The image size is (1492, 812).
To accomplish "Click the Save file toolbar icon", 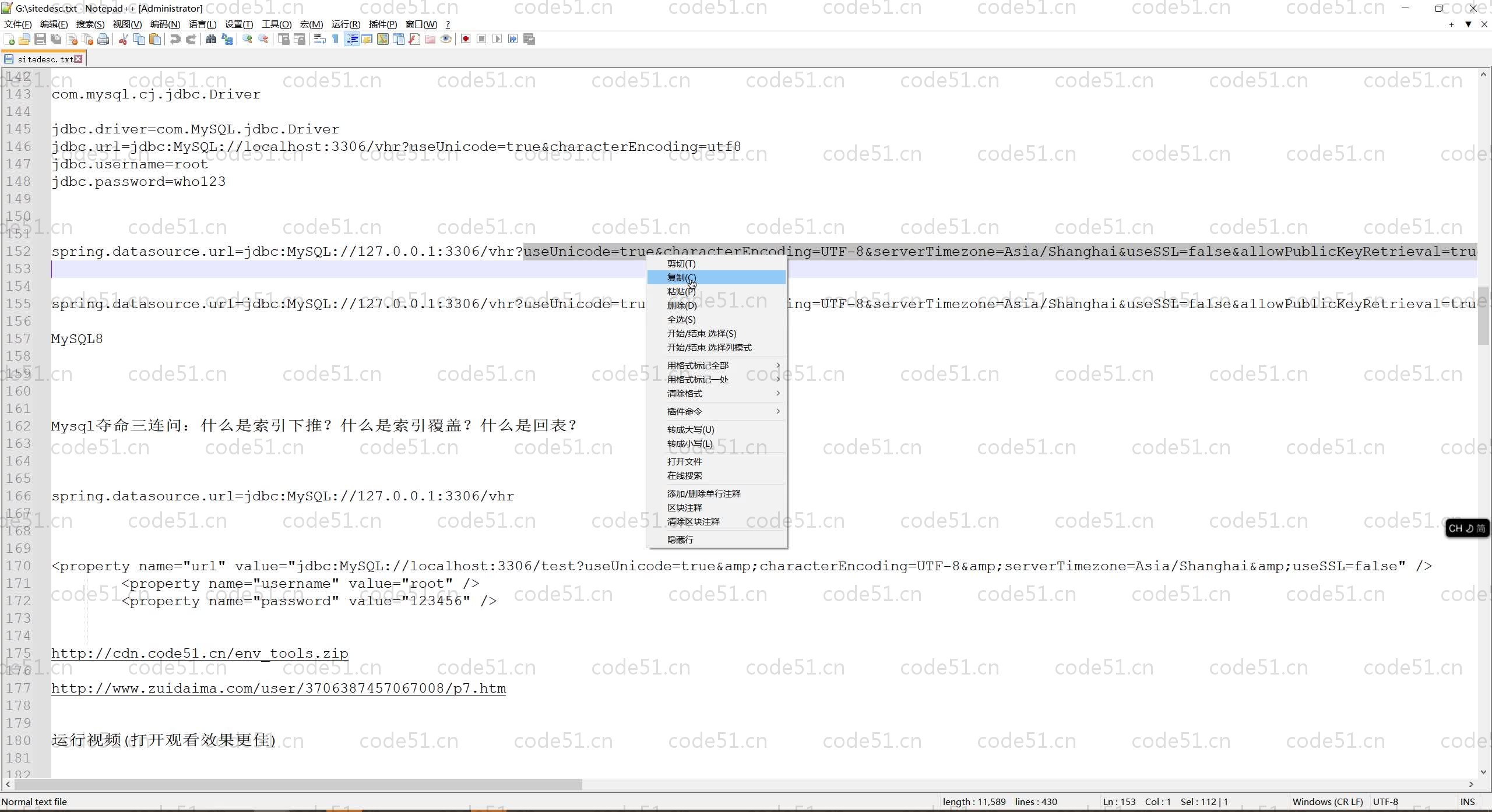I will tap(40, 39).
